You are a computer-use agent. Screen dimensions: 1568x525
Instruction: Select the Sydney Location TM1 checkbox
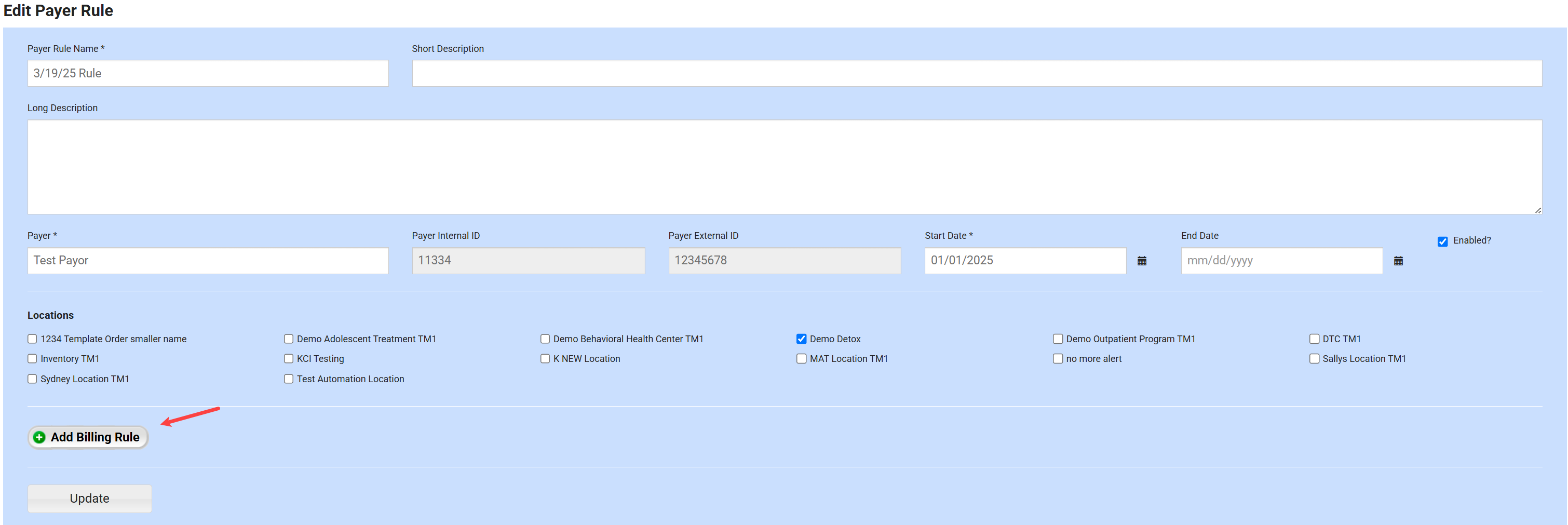(32, 379)
